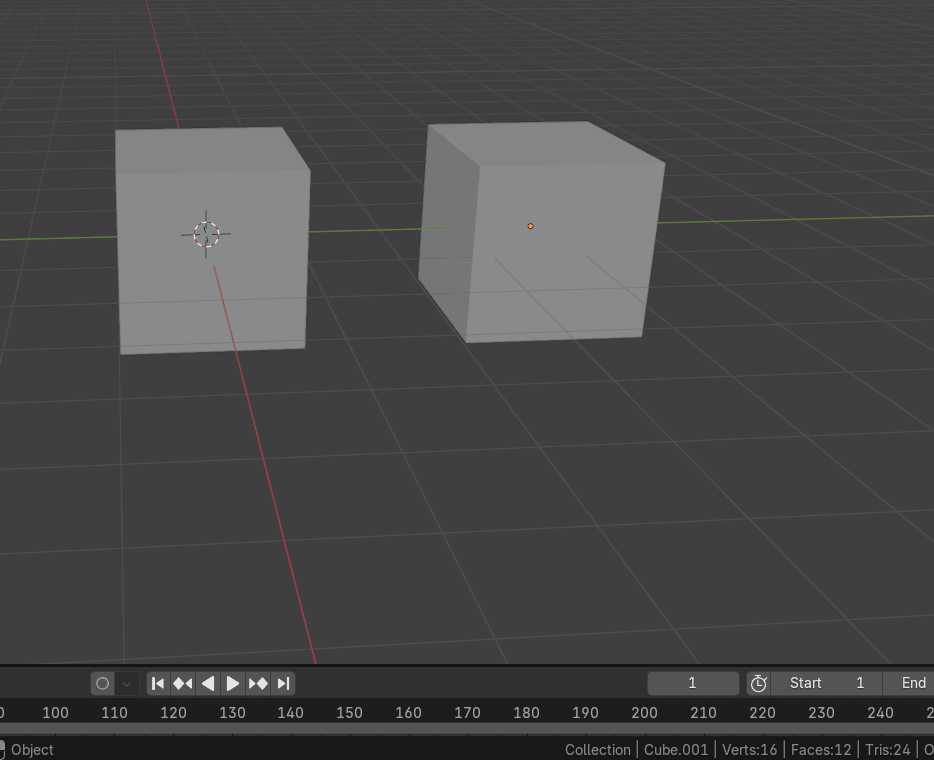Toggle the auto keying record button
This screenshot has height=760, width=934.
click(x=102, y=683)
